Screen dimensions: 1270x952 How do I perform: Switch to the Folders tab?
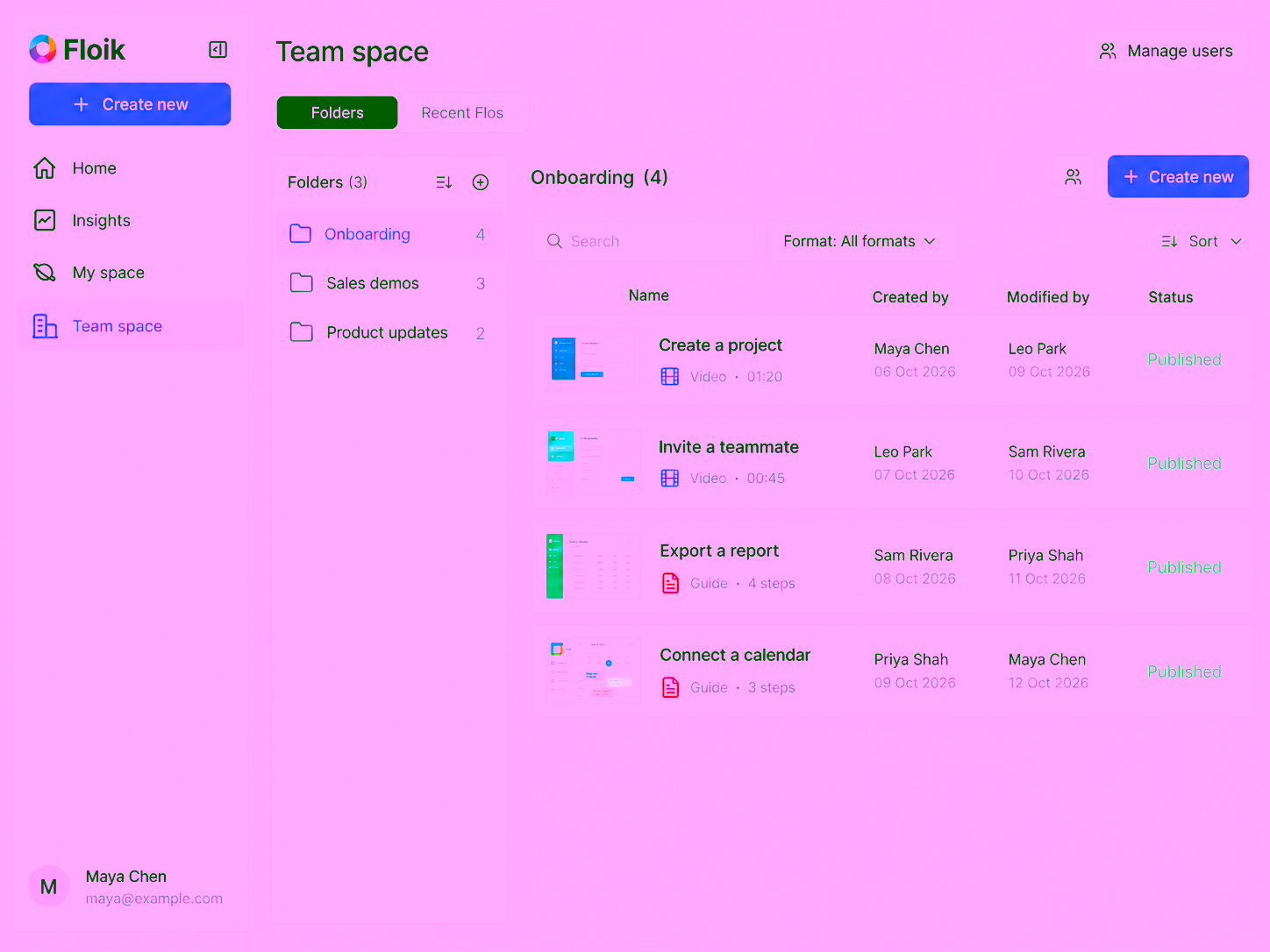click(338, 113)
